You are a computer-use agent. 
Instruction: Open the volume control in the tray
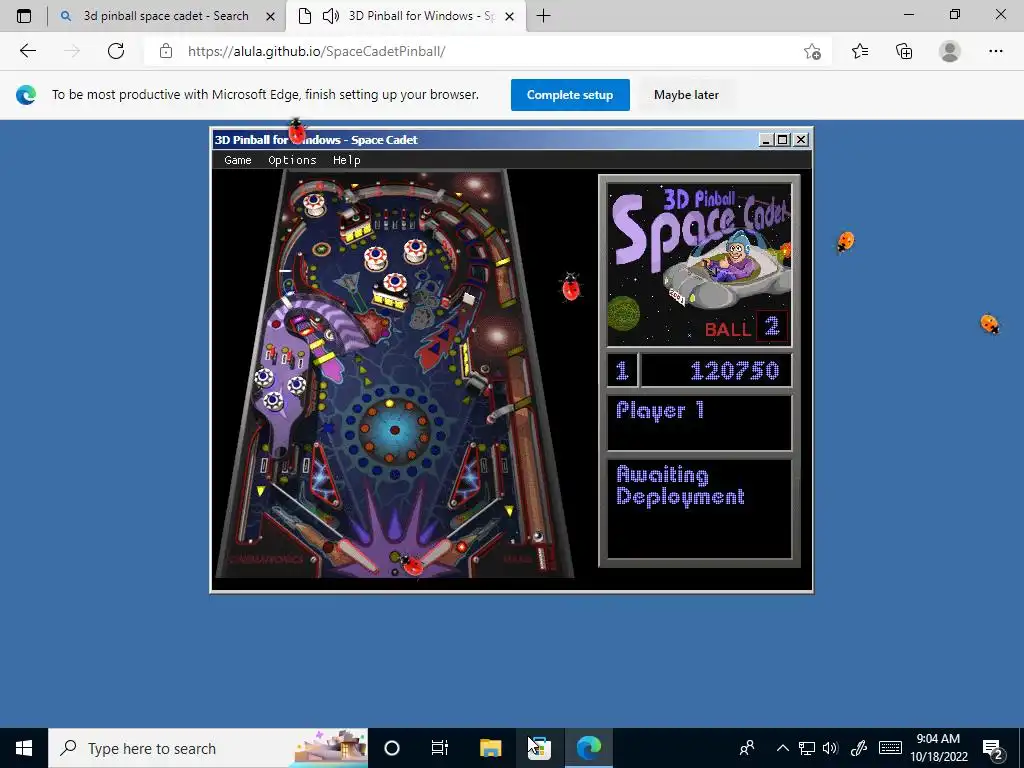click(831, 748)
